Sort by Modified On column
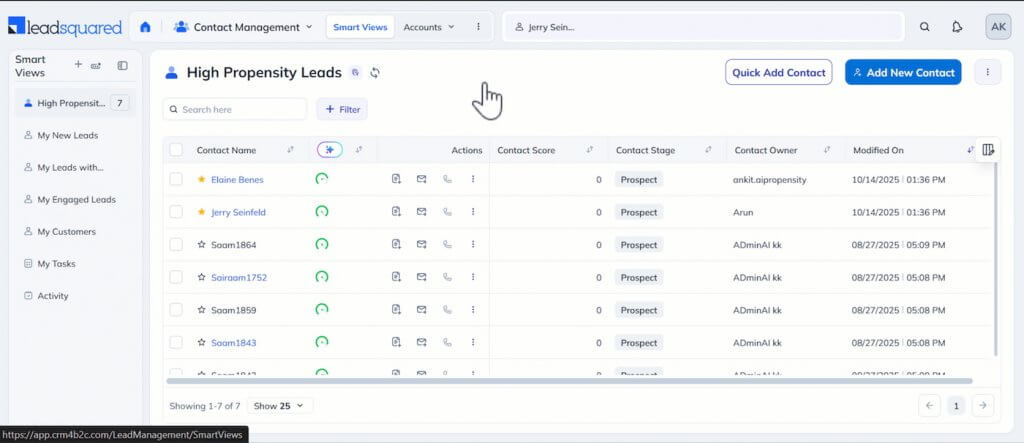1024x443 pixels. [970, 150]
